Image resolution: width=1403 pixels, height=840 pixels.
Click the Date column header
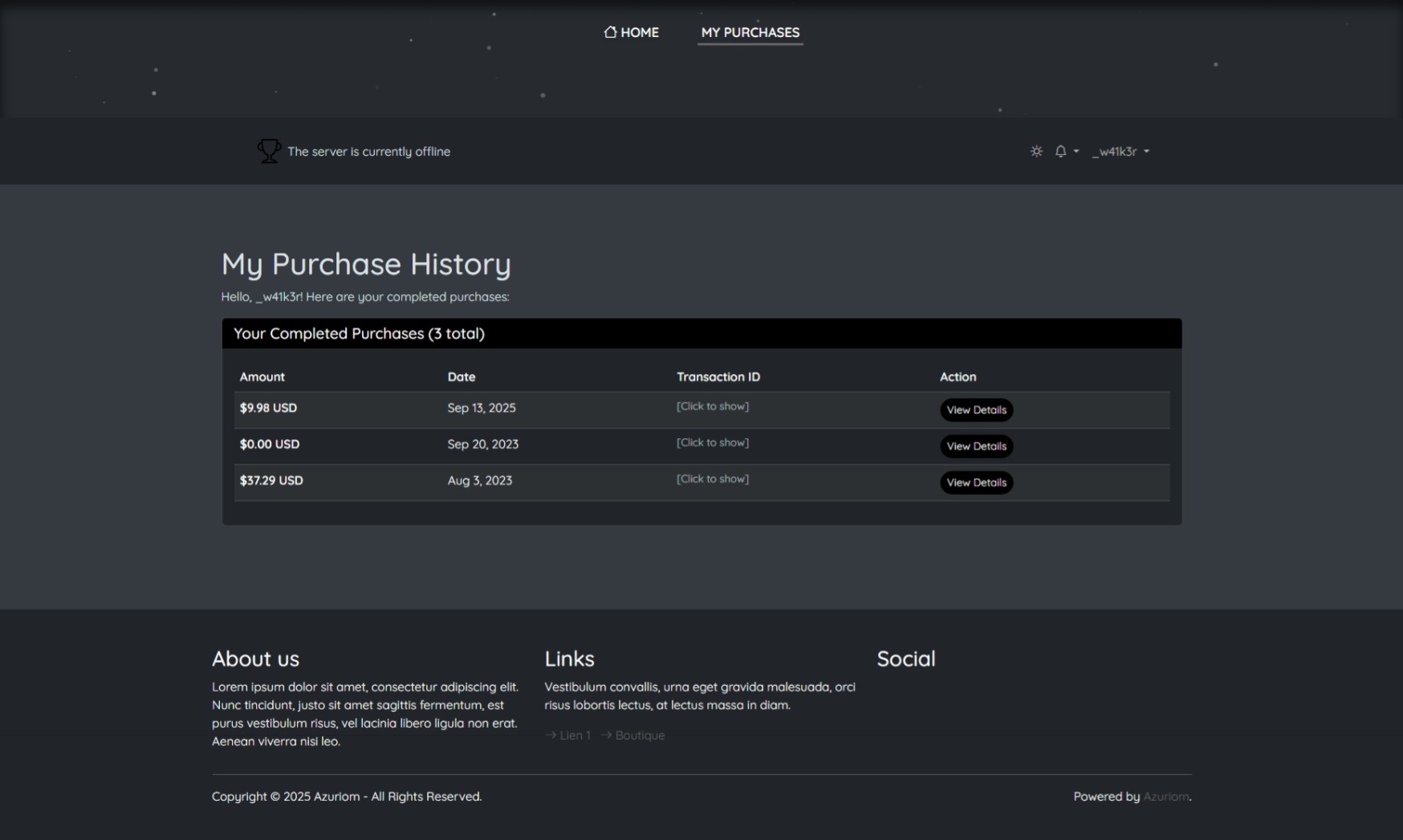click(x=461, y=377)
